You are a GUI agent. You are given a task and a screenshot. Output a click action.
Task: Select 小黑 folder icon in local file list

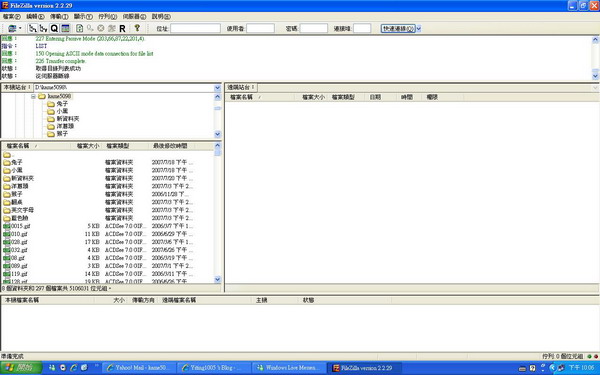tap(7, 170)
